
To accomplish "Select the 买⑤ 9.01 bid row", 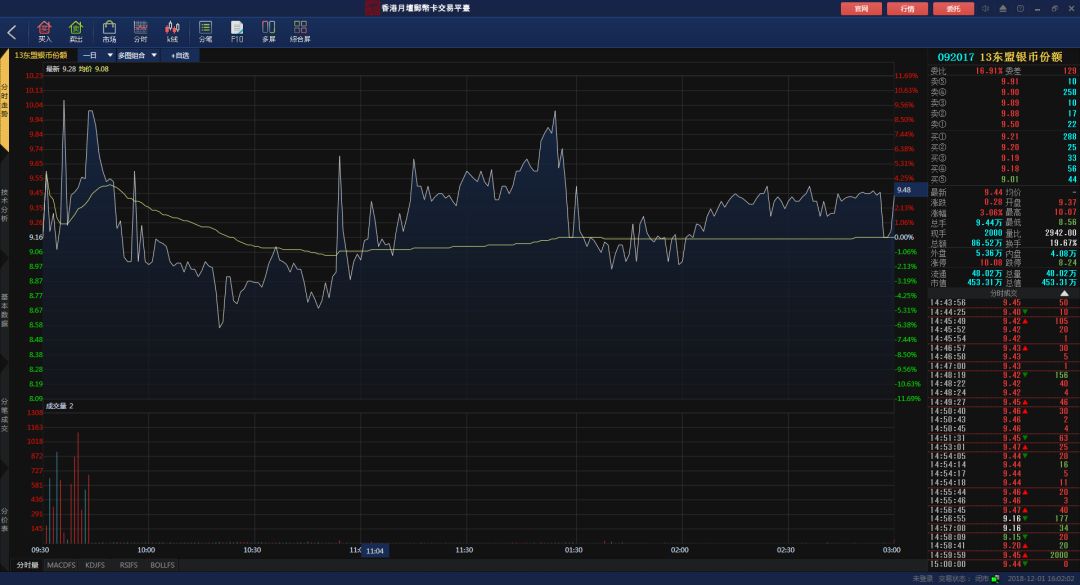I will click(1003, 179).
